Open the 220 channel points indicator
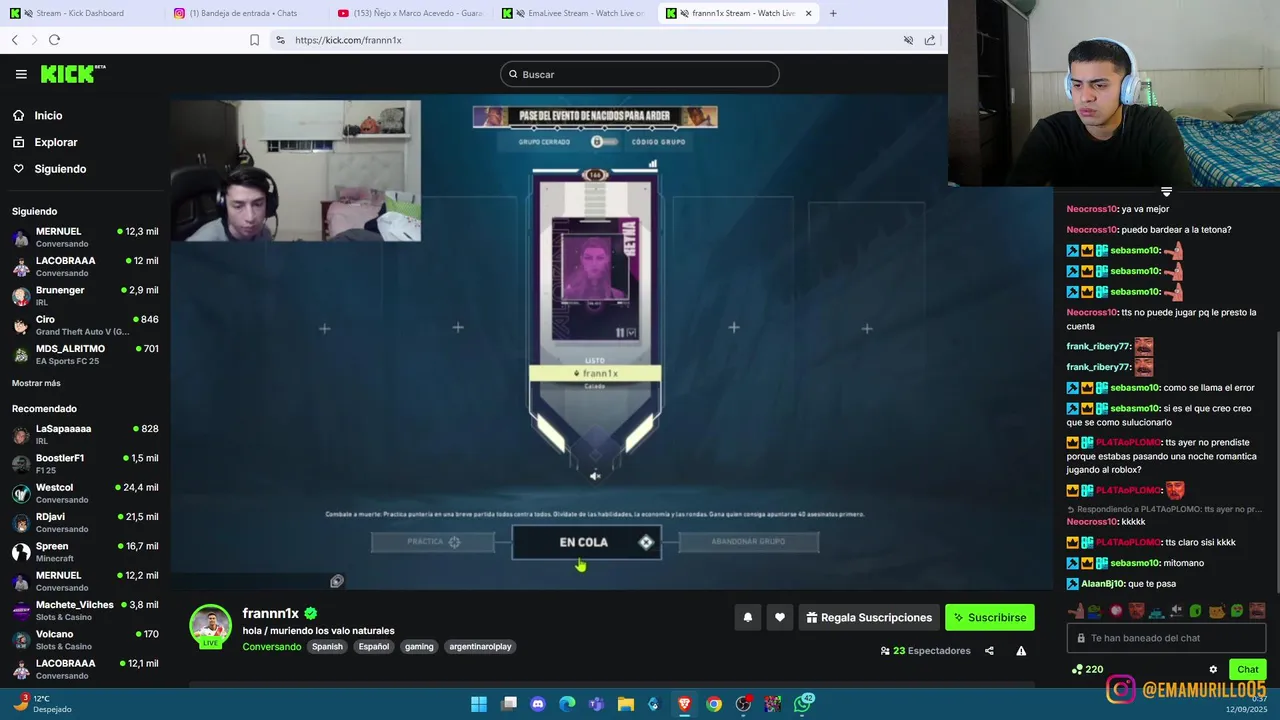 [x=1087, y=670]
